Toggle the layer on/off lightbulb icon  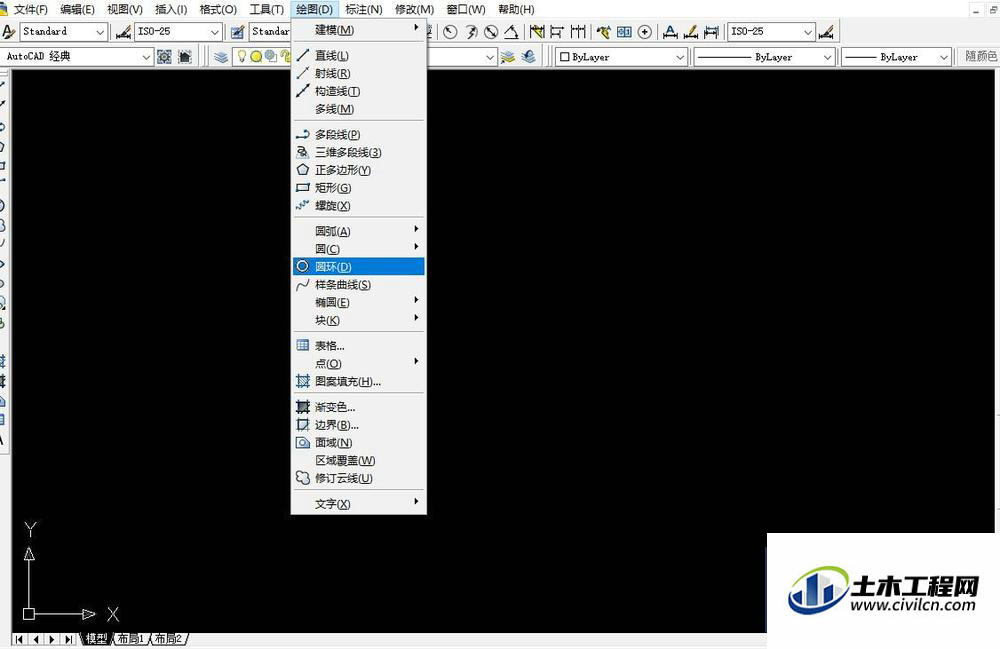tap(242, 57)
